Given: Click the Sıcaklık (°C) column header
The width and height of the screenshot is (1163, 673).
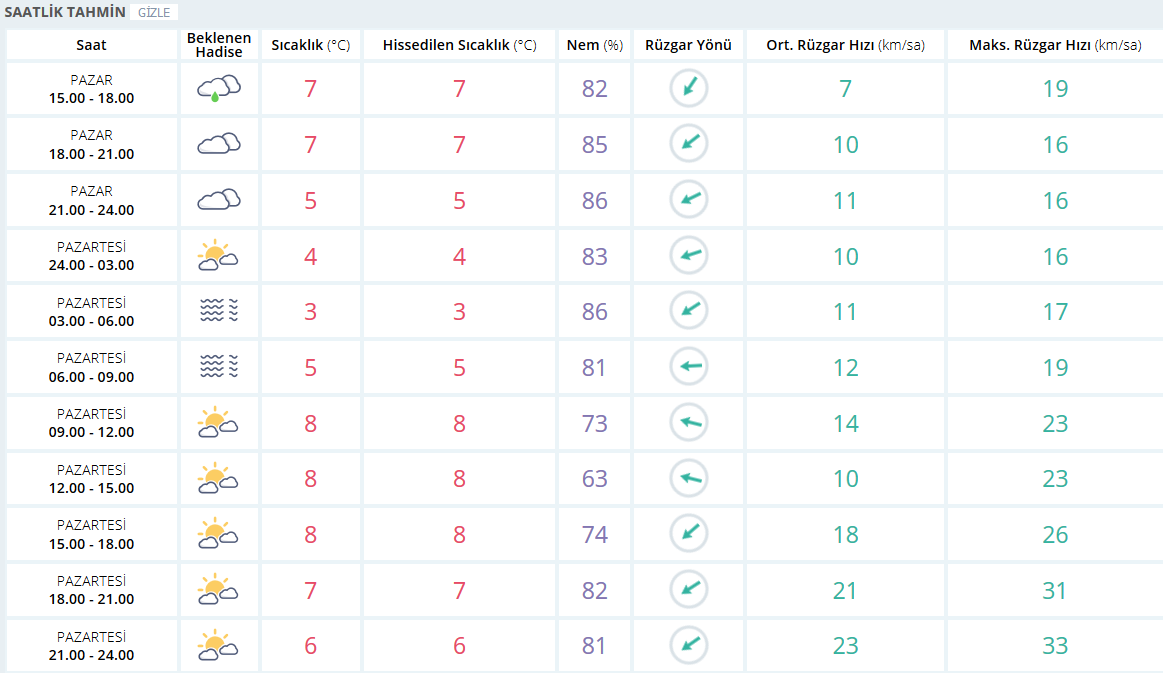Looking at the screenshot, I should [310, 45].
